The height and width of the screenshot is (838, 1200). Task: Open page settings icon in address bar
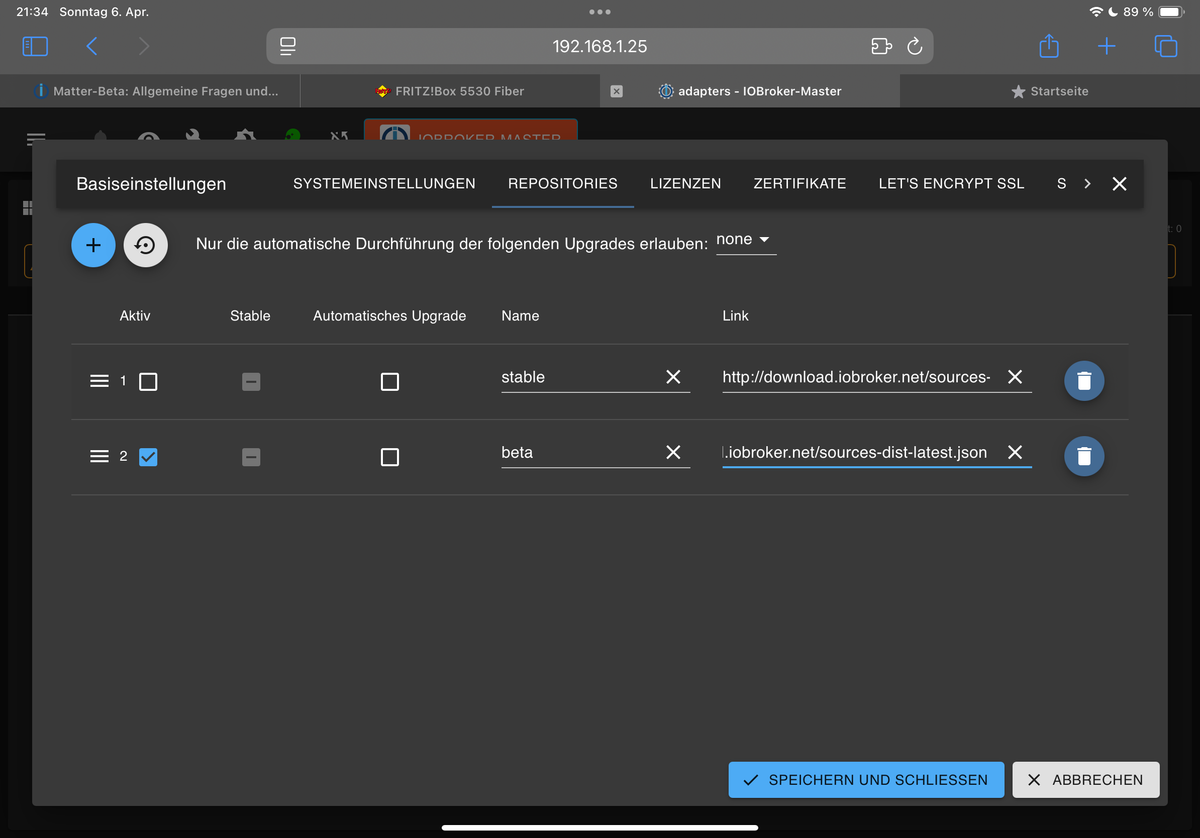pyautogui.click(x=288, y=47)
